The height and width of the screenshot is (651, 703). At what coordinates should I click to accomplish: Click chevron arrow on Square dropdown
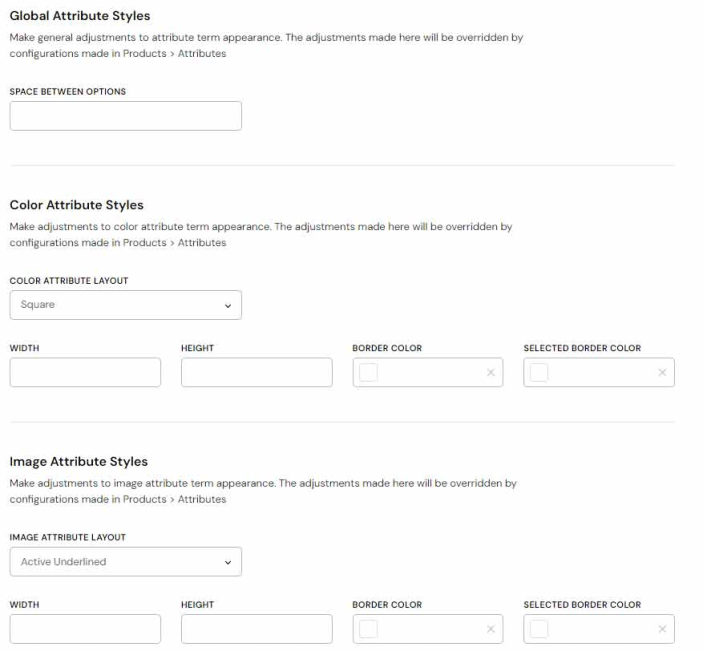point(228,306)
